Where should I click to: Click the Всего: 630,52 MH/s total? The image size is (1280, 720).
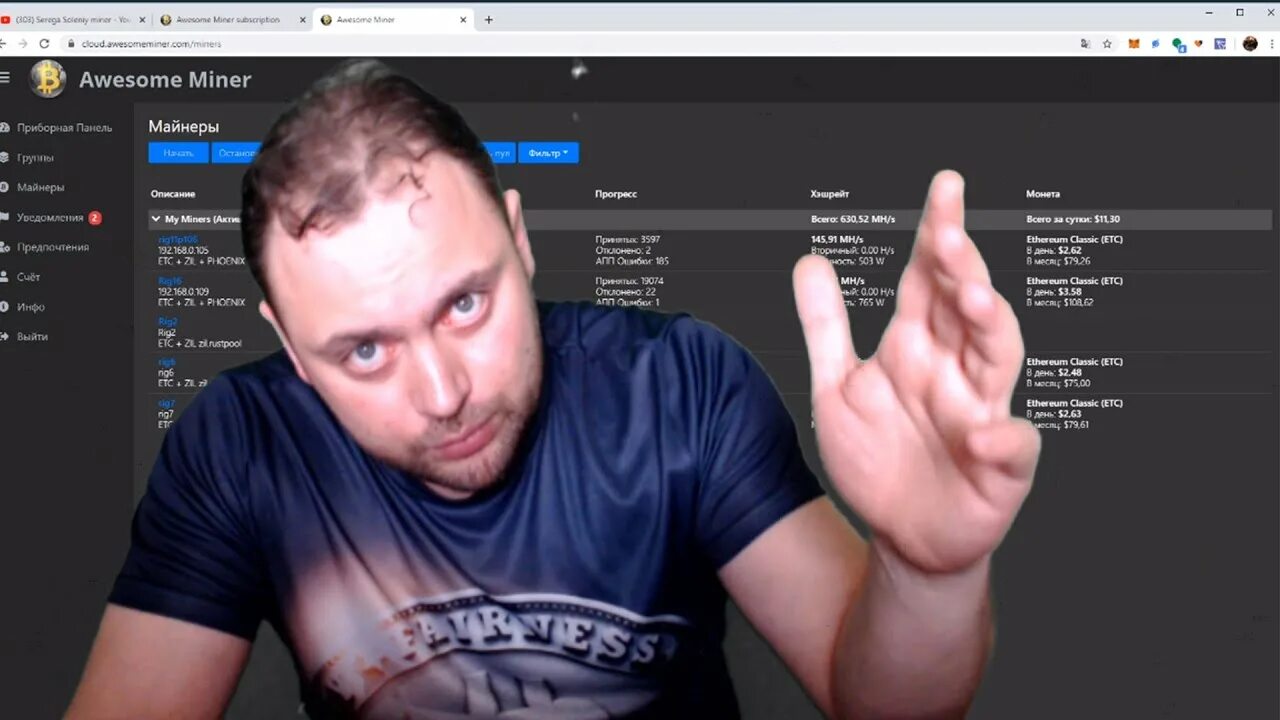point(853,219)
